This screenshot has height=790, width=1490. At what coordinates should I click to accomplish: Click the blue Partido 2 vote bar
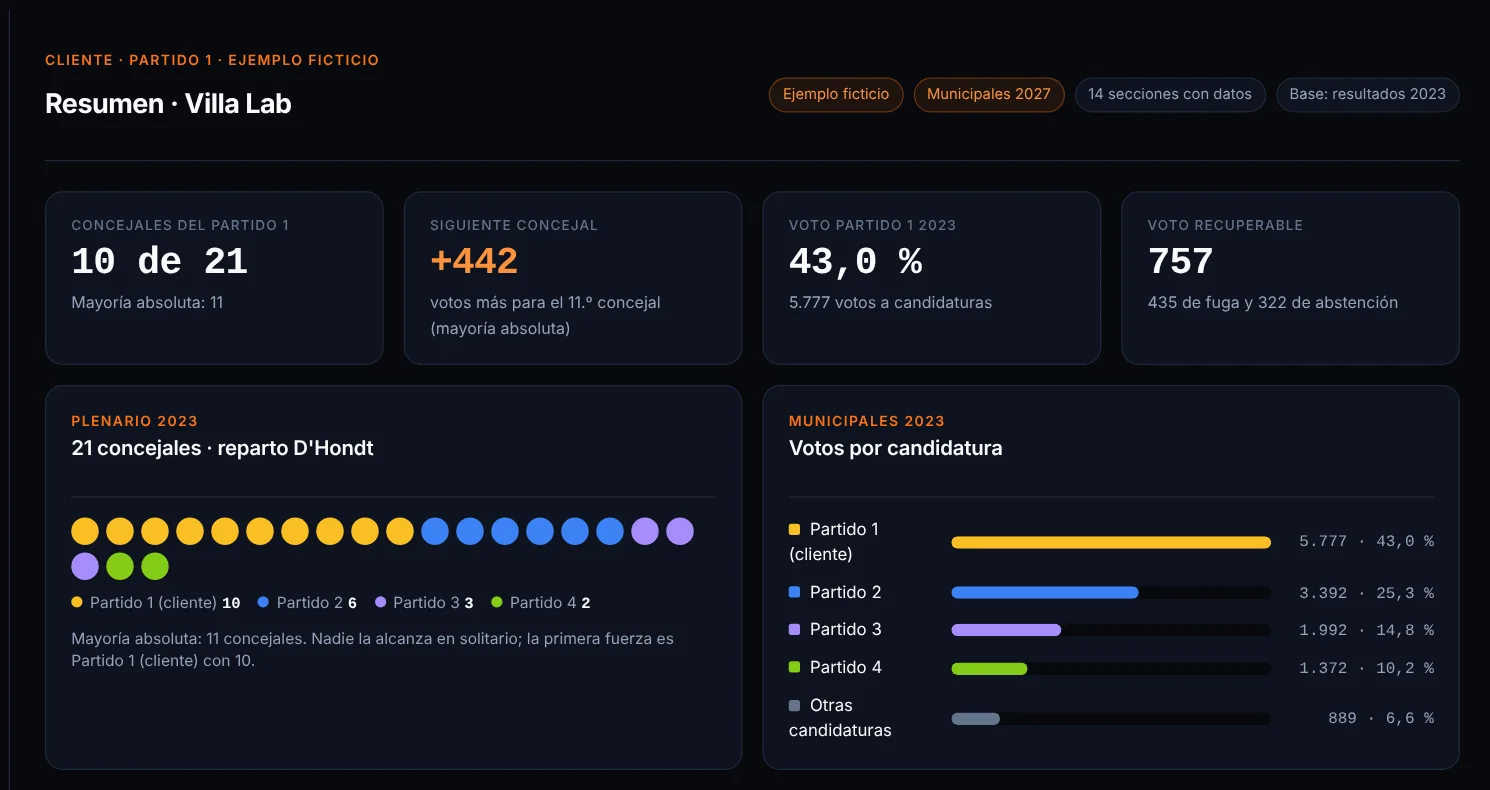point(1045,592)
